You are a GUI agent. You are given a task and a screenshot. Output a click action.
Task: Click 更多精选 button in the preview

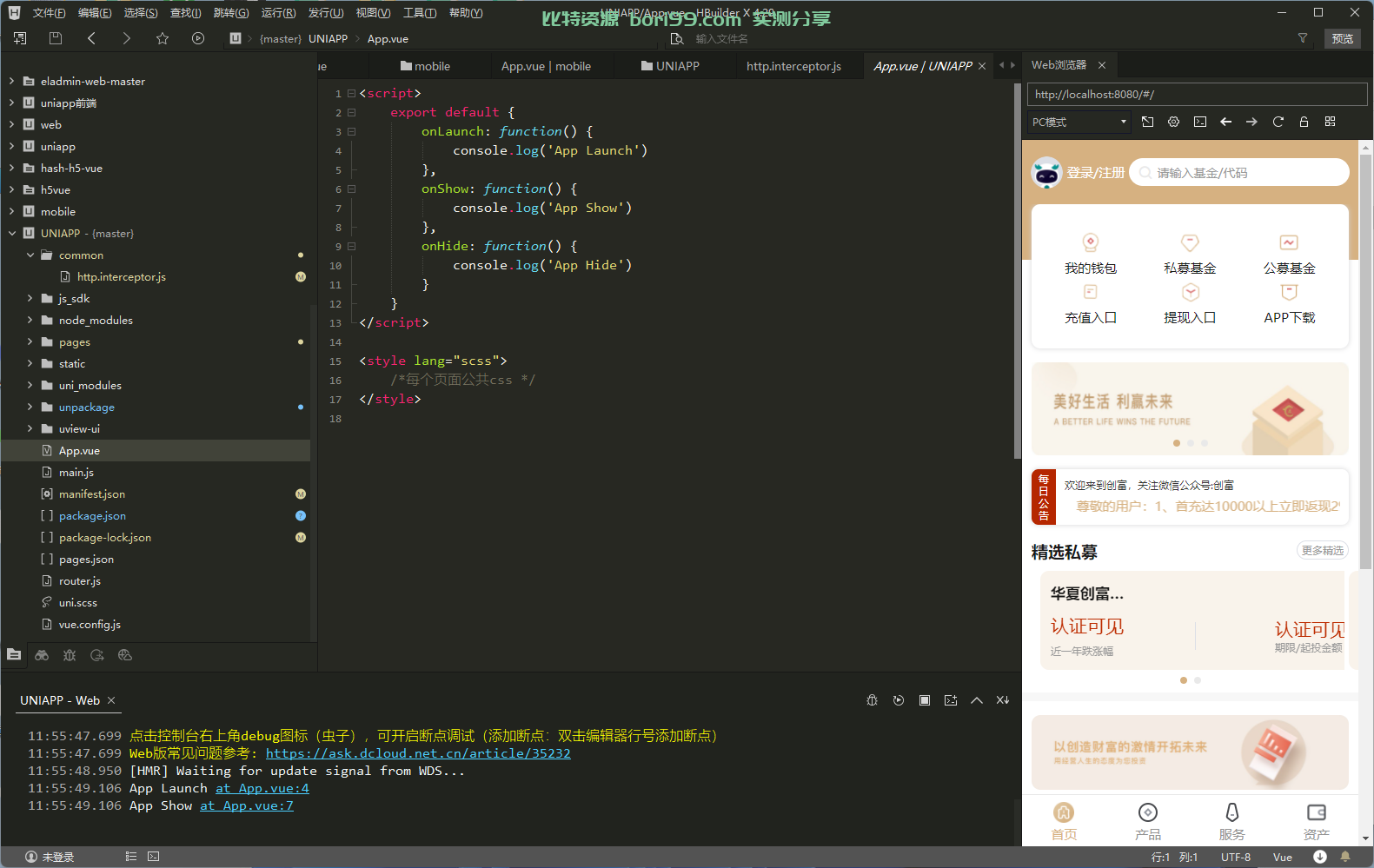1322,550
